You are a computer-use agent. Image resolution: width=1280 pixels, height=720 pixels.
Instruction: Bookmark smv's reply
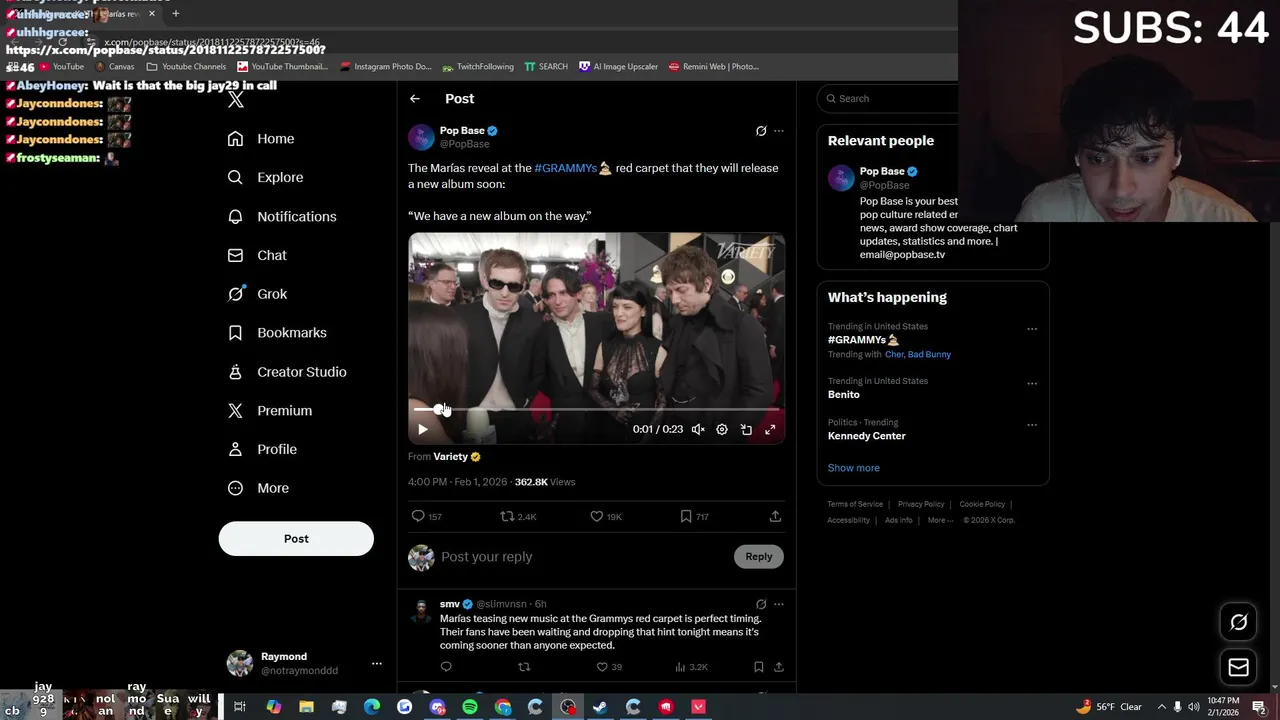758,667
